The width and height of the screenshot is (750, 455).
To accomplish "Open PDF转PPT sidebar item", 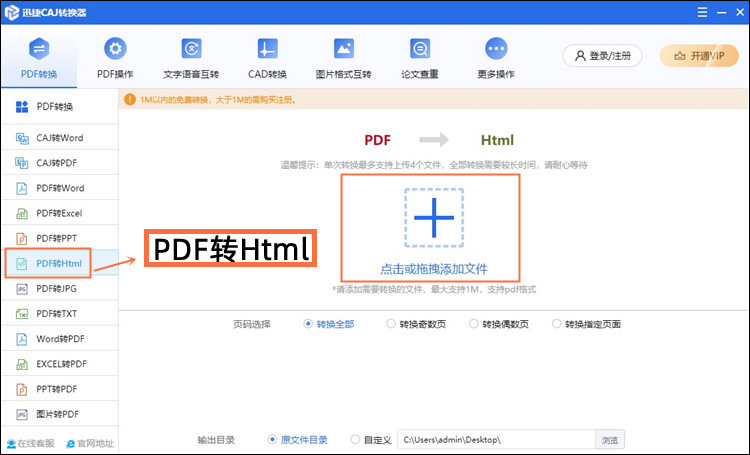I will [60, 238].
